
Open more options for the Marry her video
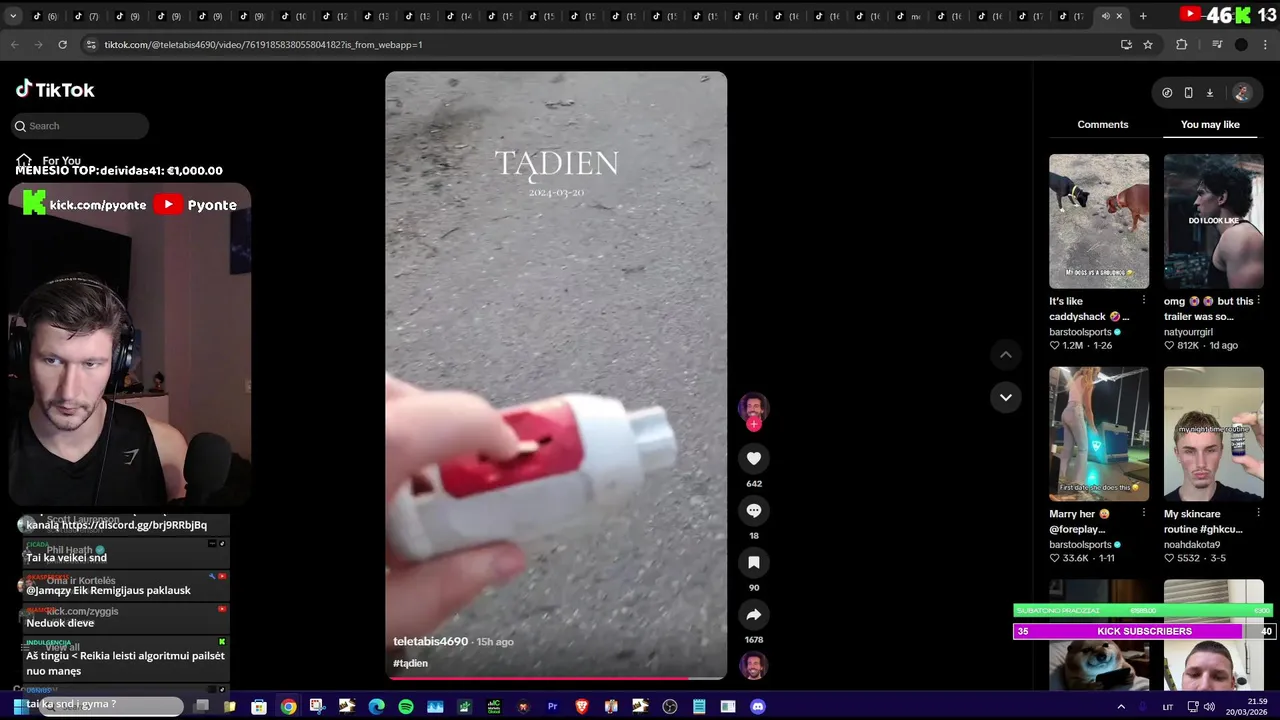click(1144, 513)
